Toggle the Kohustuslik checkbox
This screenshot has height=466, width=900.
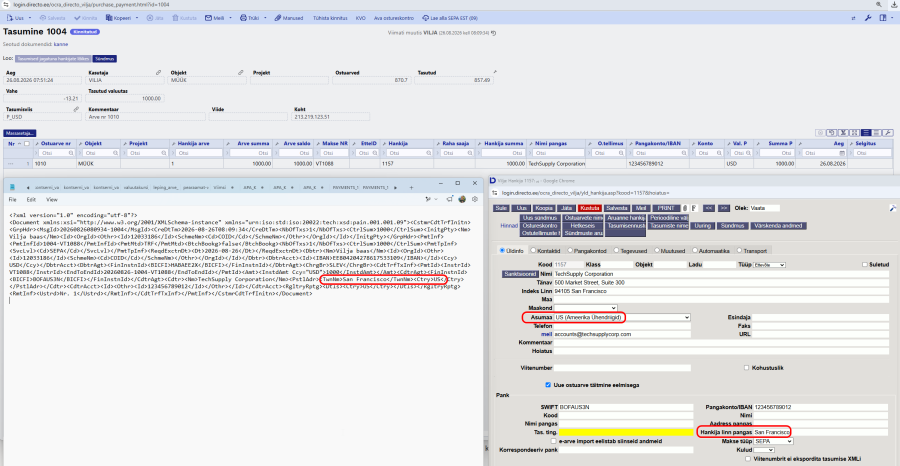coord(747,367)
